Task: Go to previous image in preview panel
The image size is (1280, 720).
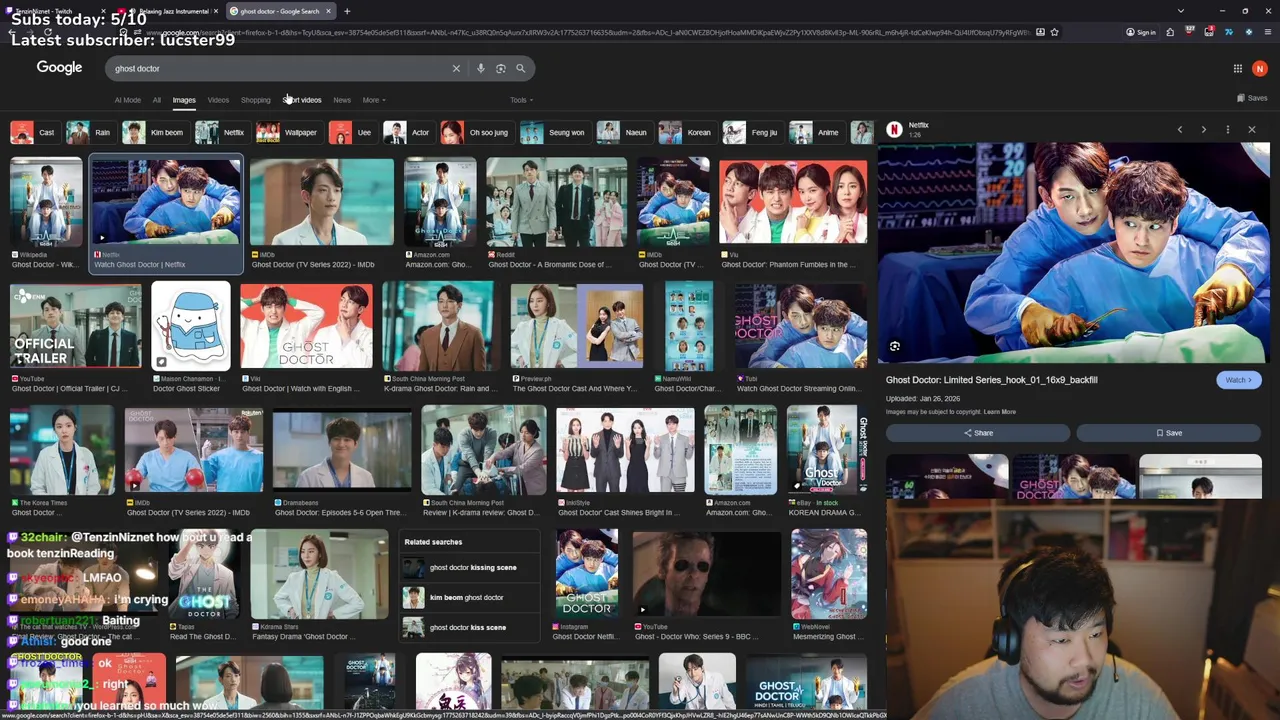Action: pos(1180,130)
